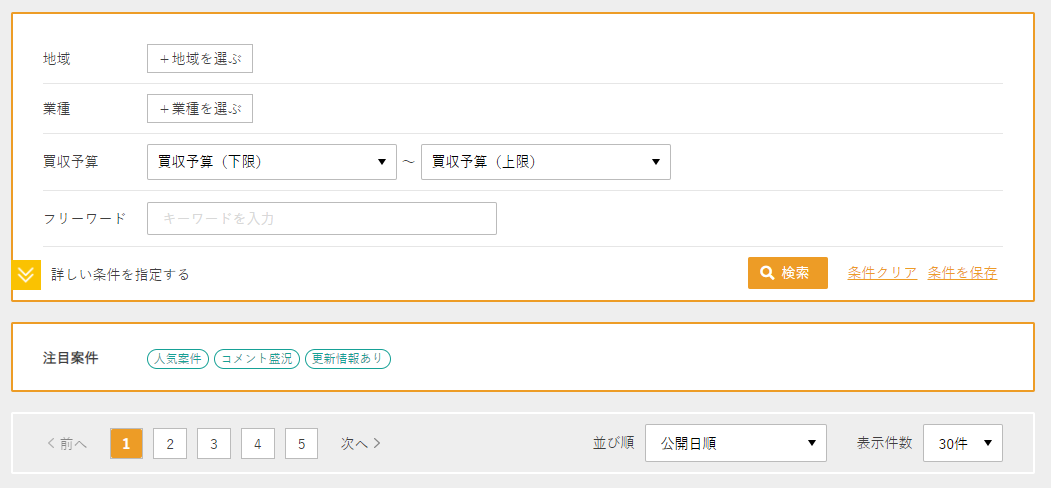The image size is (1051, 488).
Task: Jump to page 3
Action: tap(214, 444)
